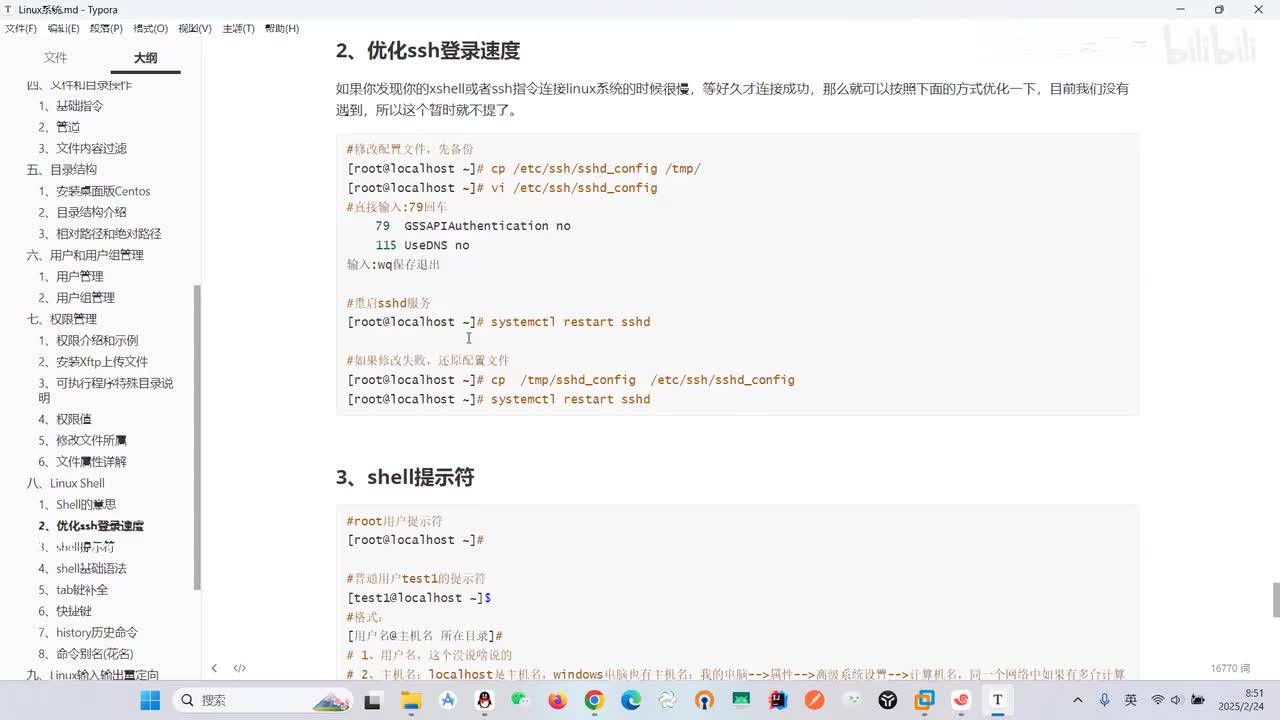Go to outline heading 五、目录结构
Viewport: 1280px width, 720px height.
click(62, 169)
